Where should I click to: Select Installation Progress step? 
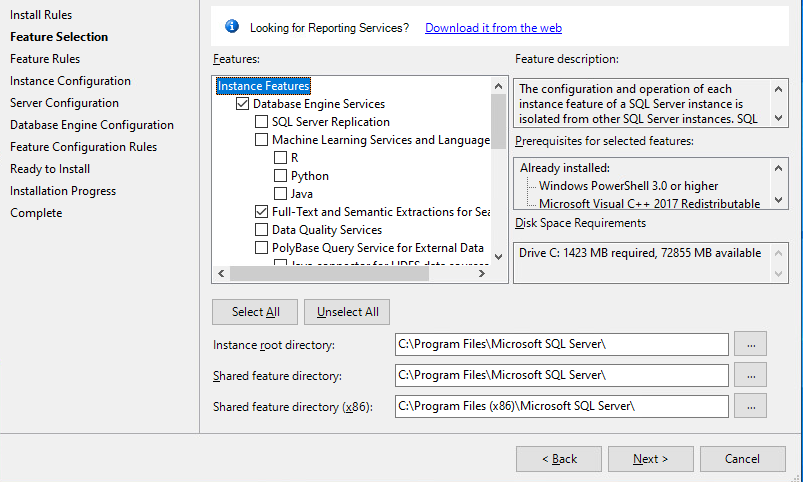tap(63, 191)
